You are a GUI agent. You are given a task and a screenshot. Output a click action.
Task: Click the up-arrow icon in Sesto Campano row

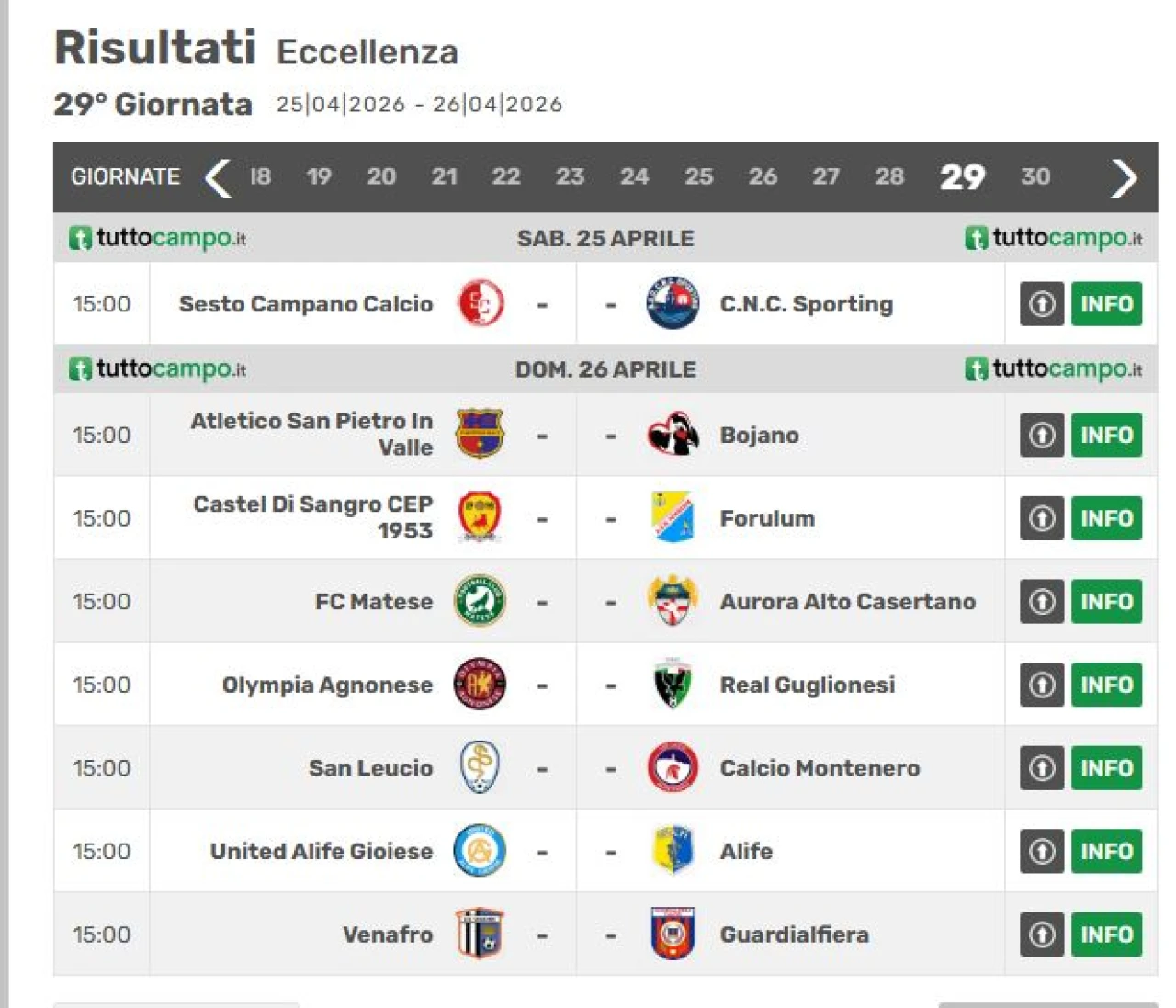[x=1041, y=304]
